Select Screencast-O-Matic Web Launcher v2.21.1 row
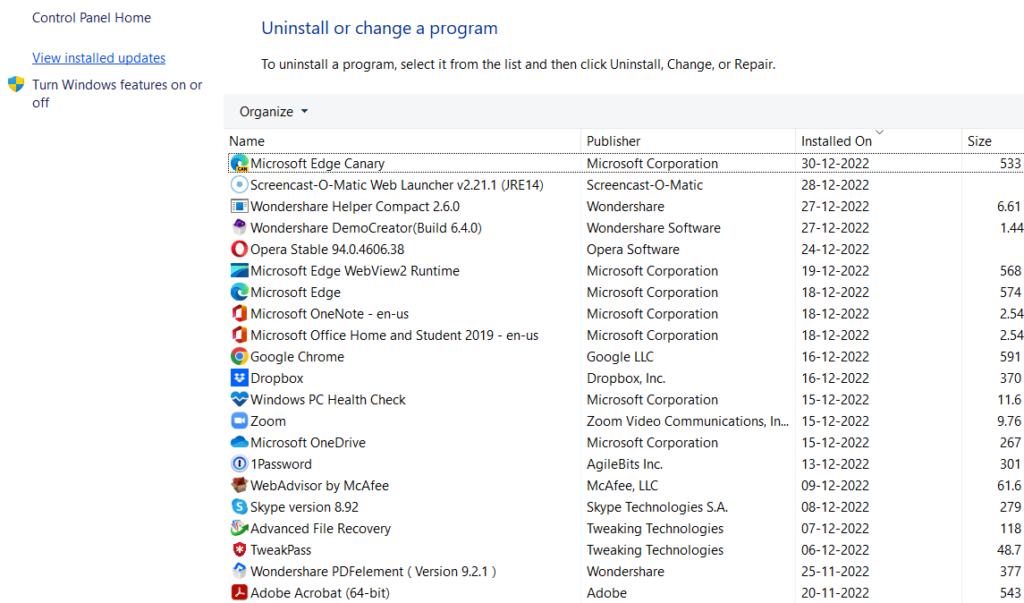The image size is (1024, 603). tap(397, 185)
